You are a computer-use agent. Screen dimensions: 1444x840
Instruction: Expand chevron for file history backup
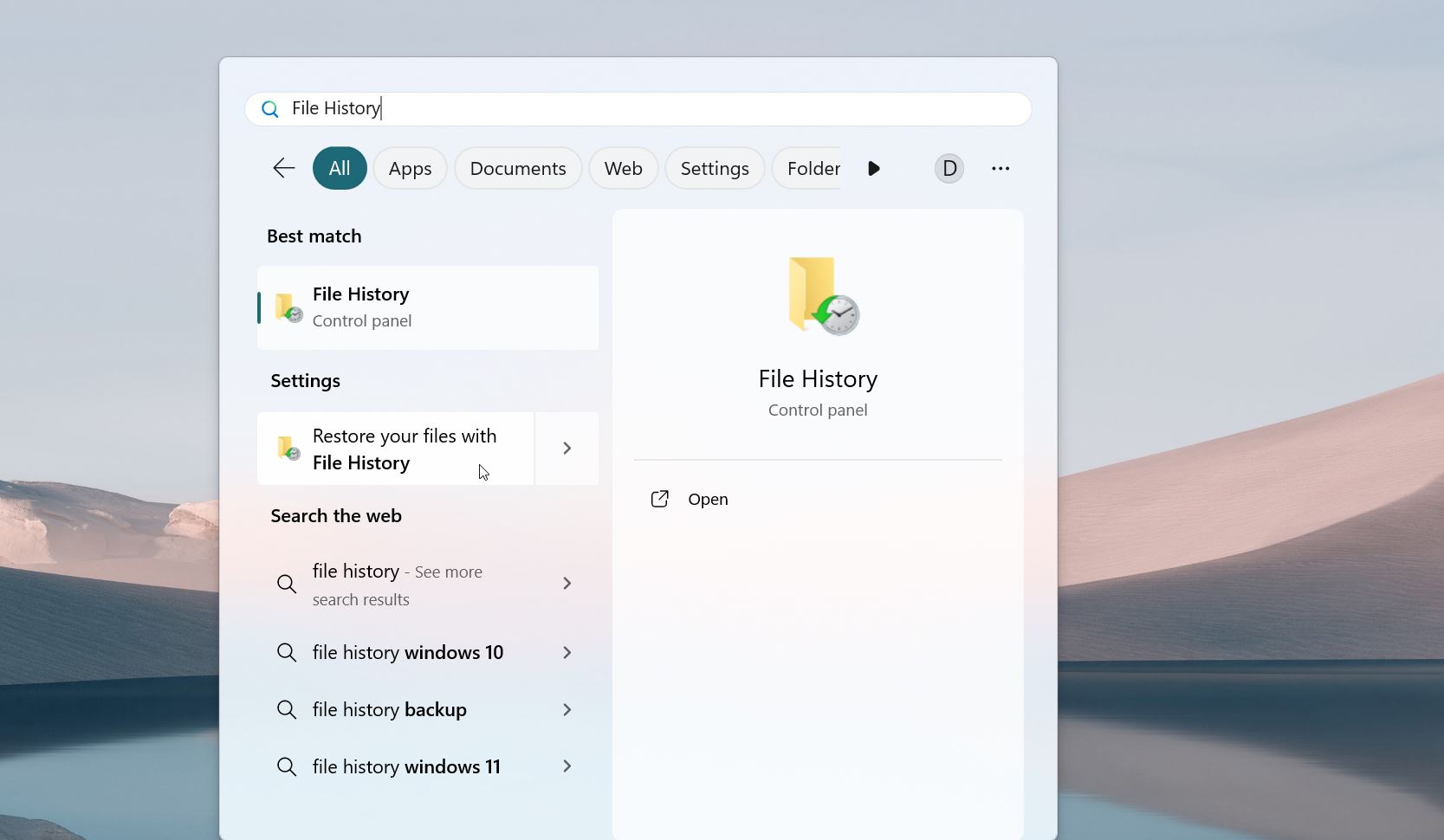point(567,710)
